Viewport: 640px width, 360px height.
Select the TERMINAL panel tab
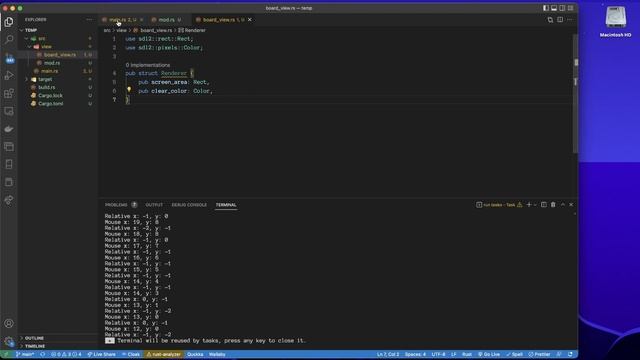pyautogui.click(x=226, y=204)
